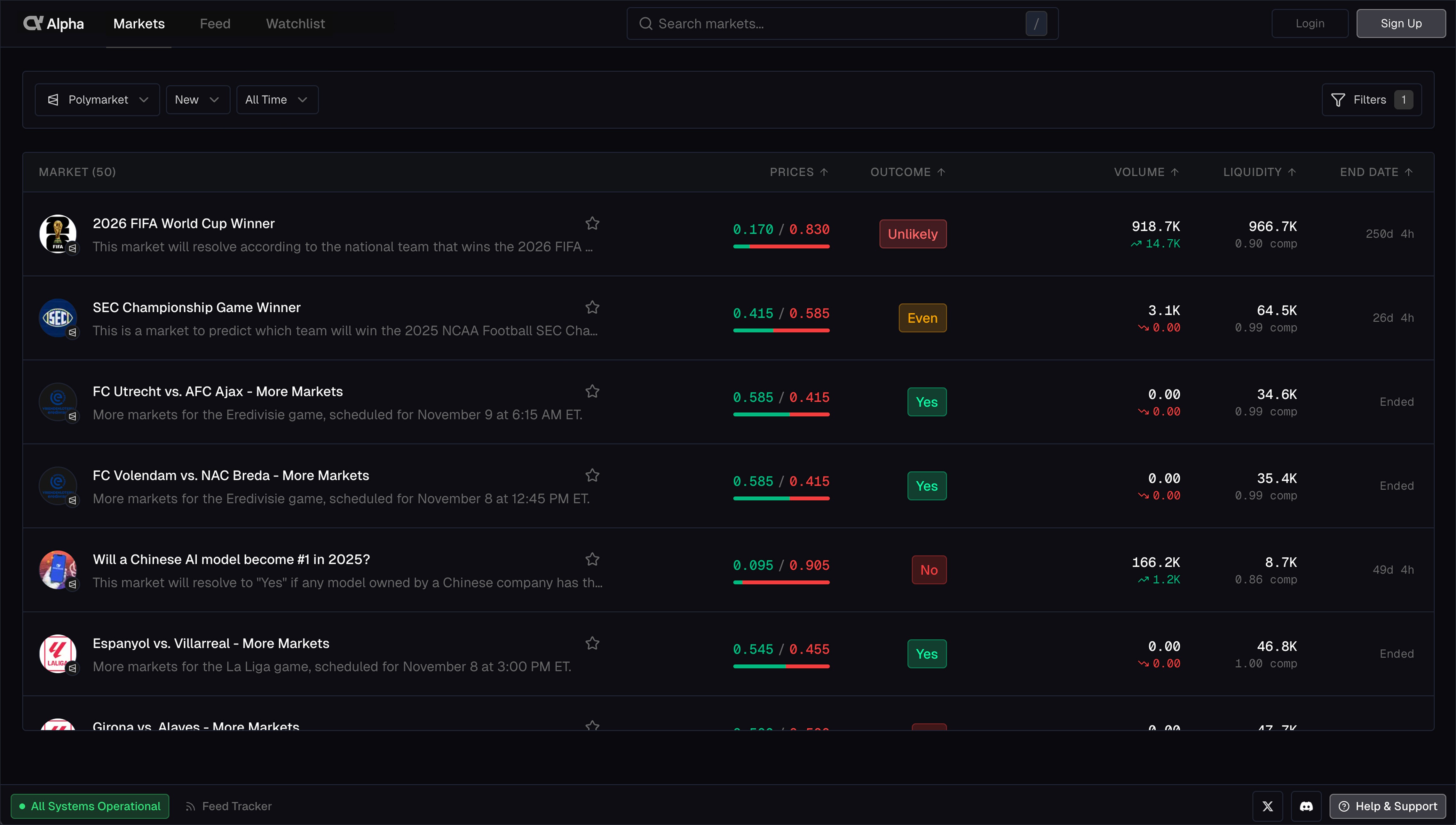Screen dimensions: 1456x825
Task: Click the Even outcome badge
Action: (922, 318)
